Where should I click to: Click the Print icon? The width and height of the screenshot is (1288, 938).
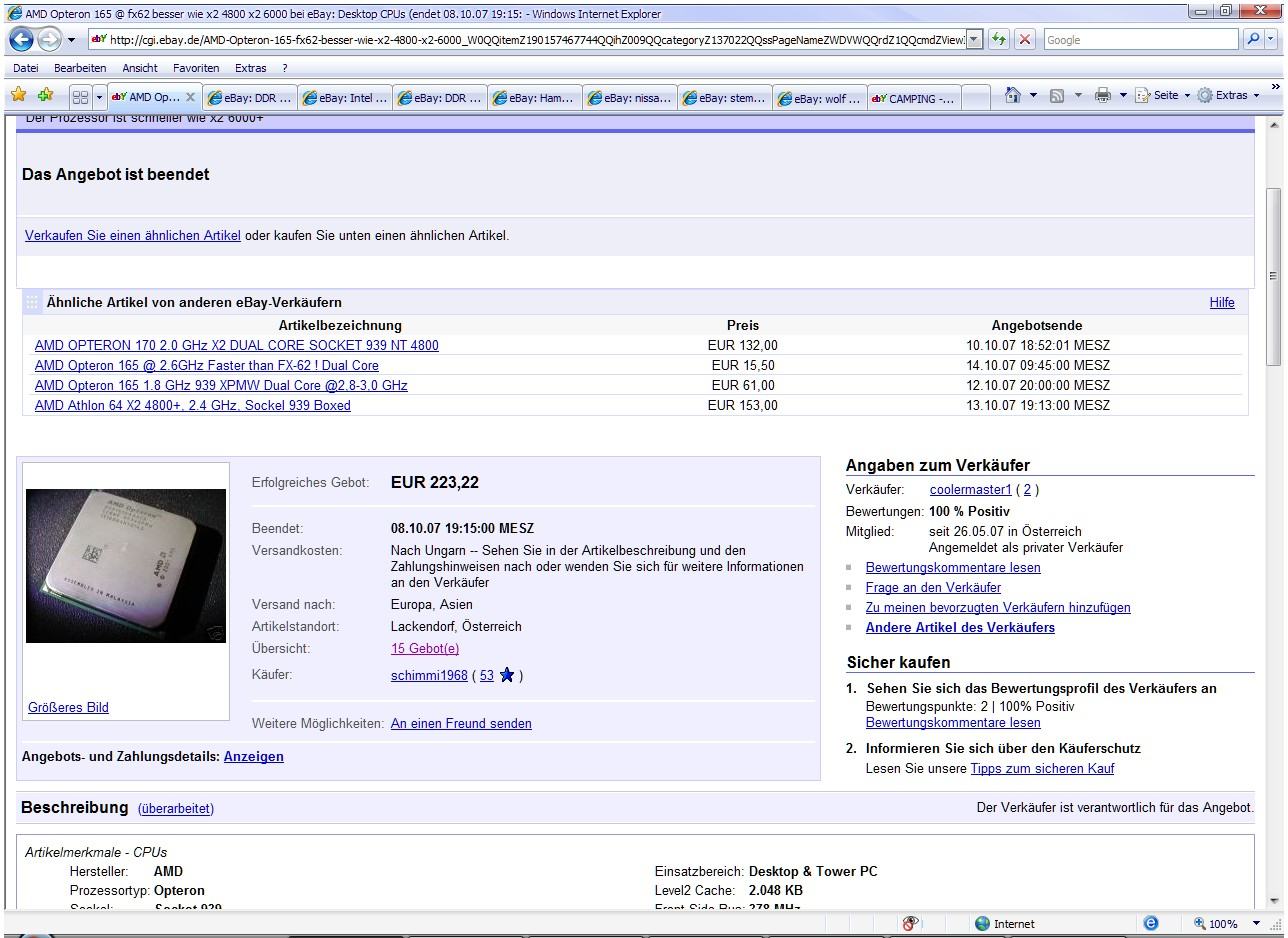coord(1102,95)
